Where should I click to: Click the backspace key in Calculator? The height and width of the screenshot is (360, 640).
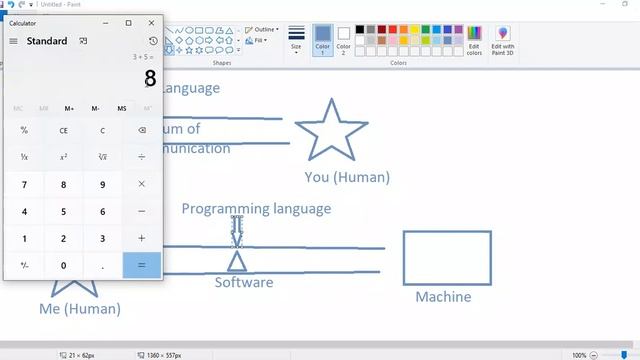142,130
